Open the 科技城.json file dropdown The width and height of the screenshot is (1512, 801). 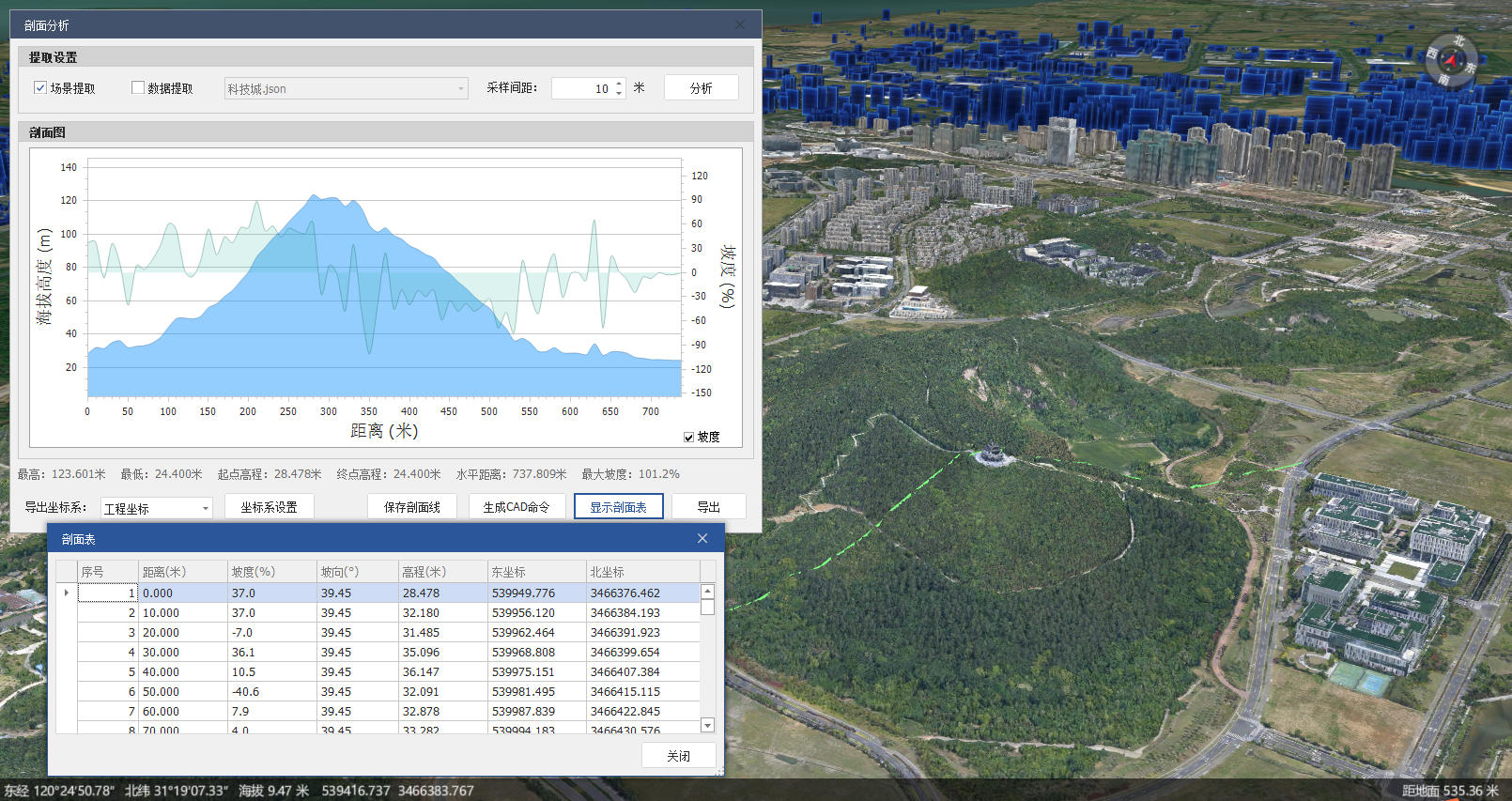(x=461, y=88)
